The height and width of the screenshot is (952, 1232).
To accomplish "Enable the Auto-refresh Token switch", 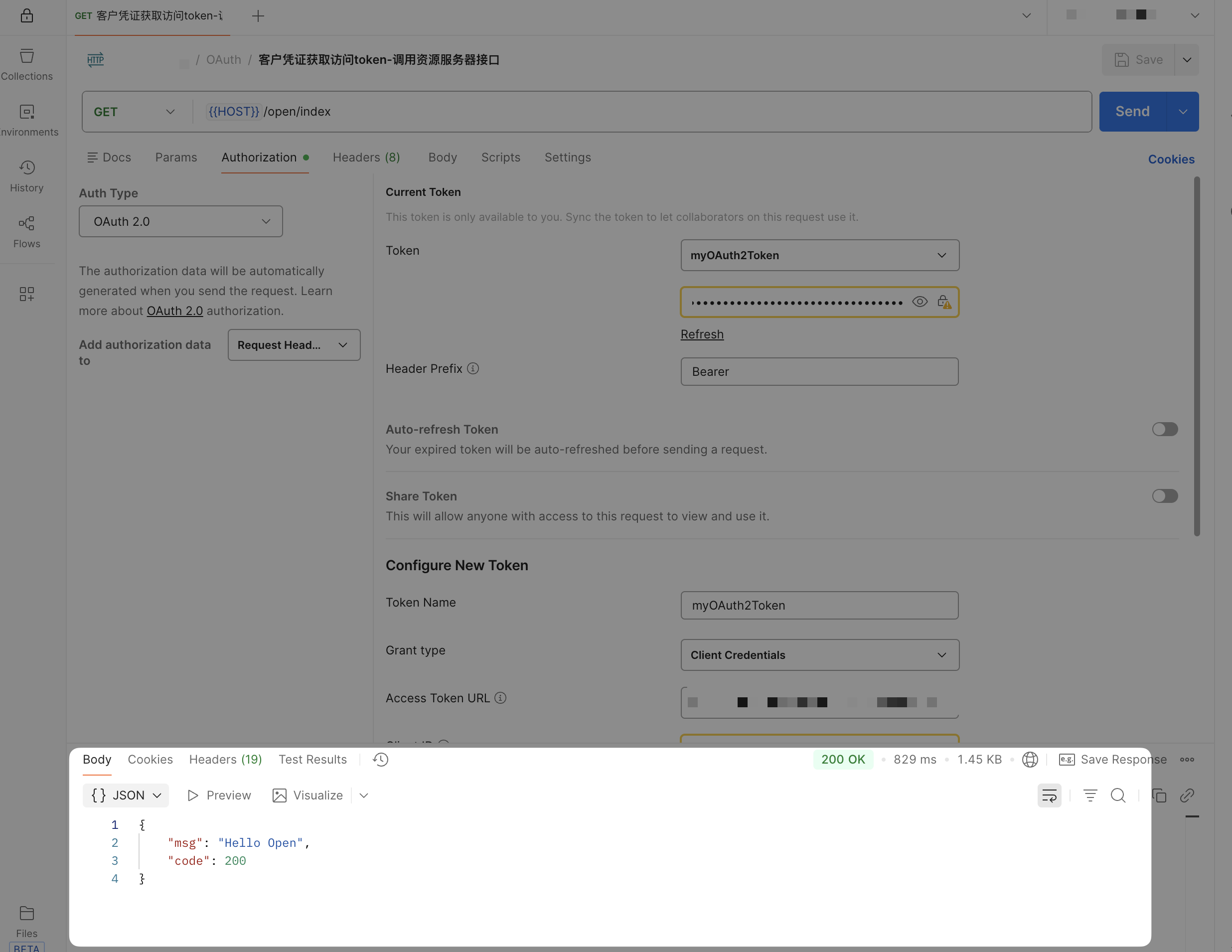I will tap(1164, 429).
